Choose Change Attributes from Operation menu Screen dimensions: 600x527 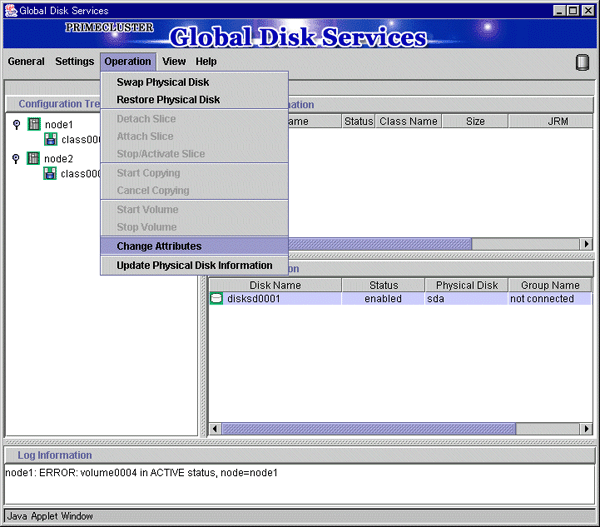pyautogui.click(x=159, y=246)
